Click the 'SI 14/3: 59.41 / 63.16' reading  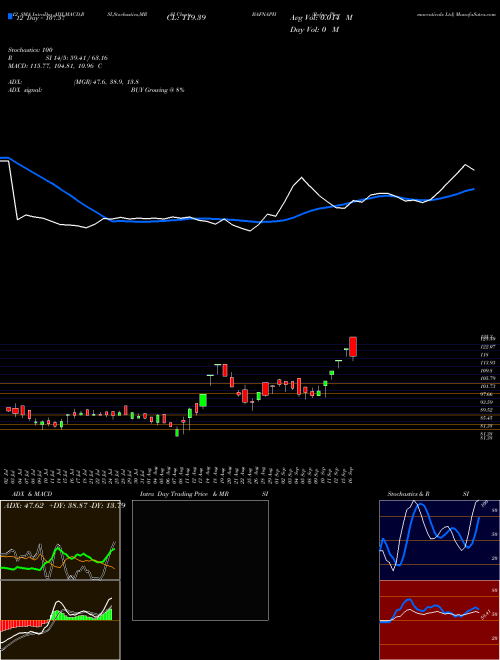77,58
